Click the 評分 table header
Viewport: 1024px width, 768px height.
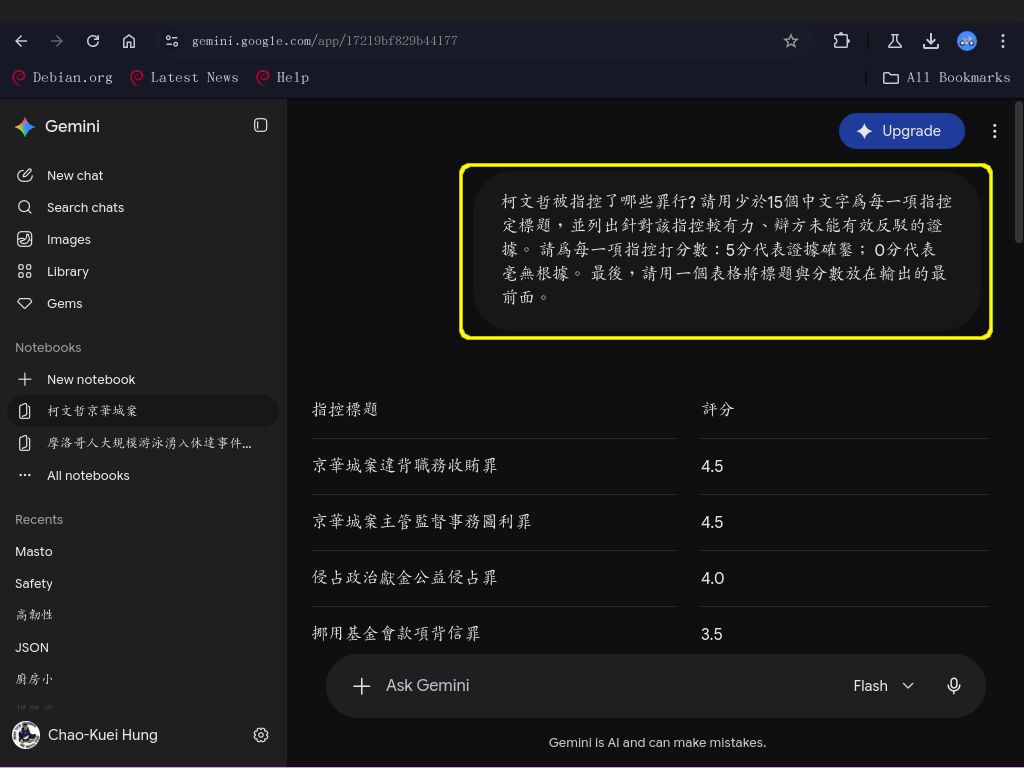coord(718,410)
